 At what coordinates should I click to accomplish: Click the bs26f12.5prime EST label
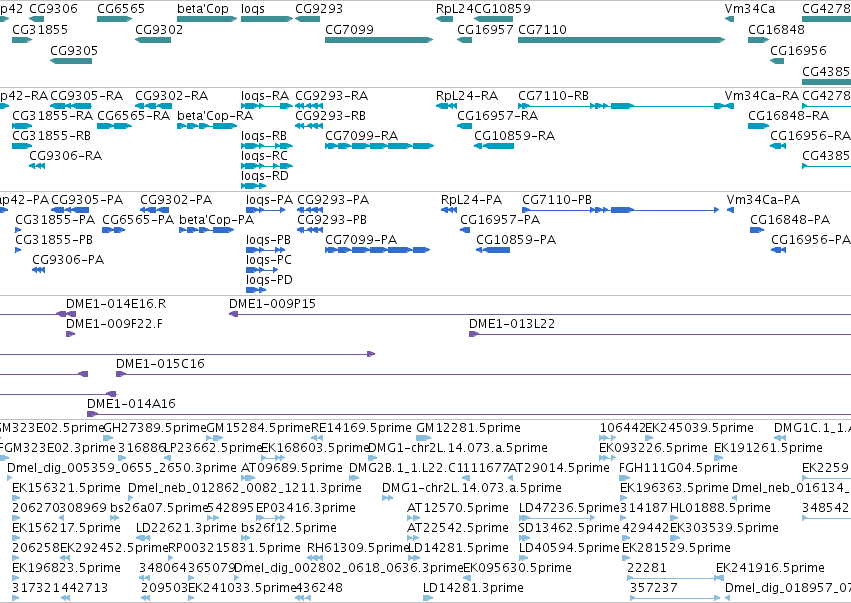(x=289, y=528)
